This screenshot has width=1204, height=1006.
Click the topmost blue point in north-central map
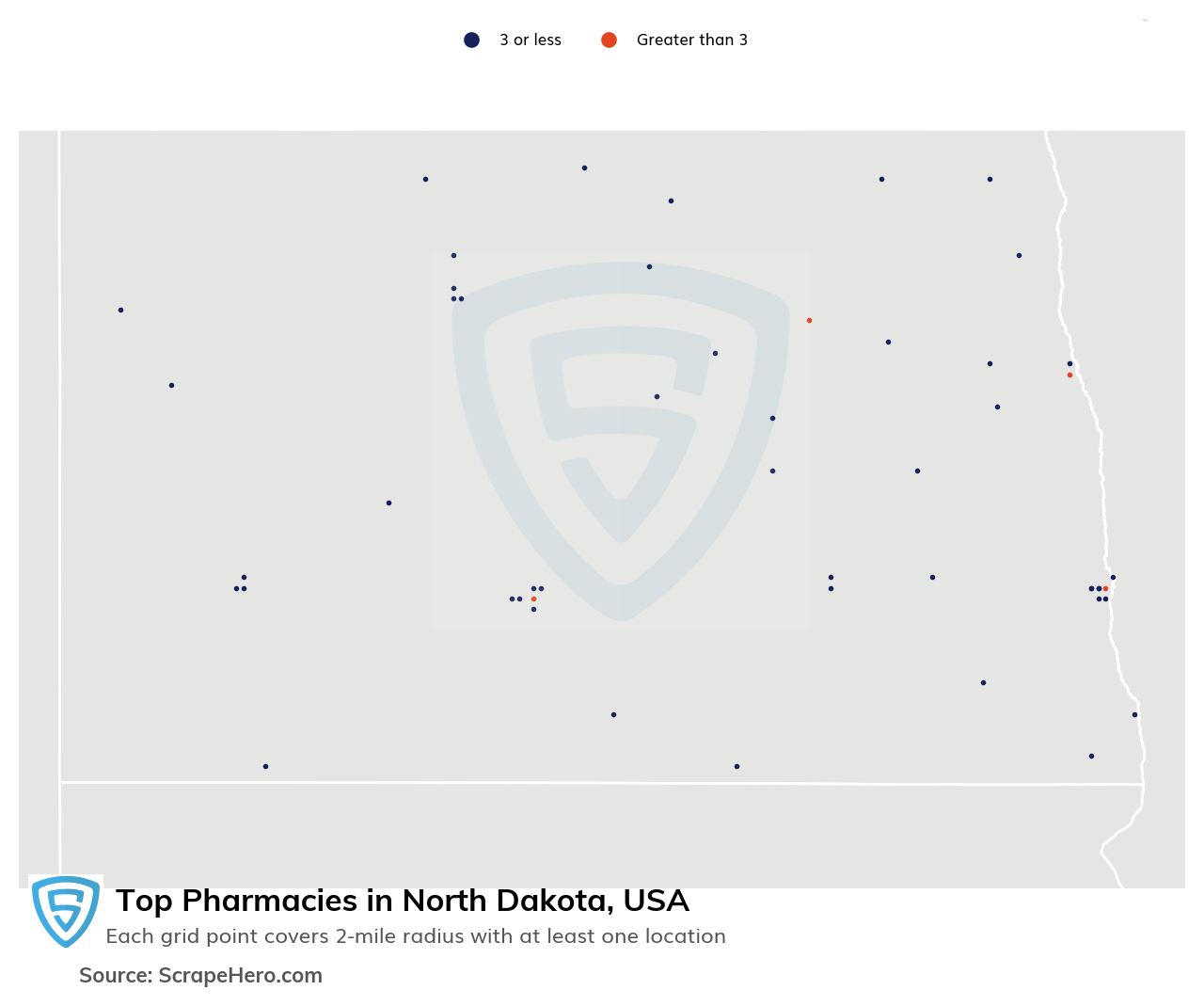584,168
